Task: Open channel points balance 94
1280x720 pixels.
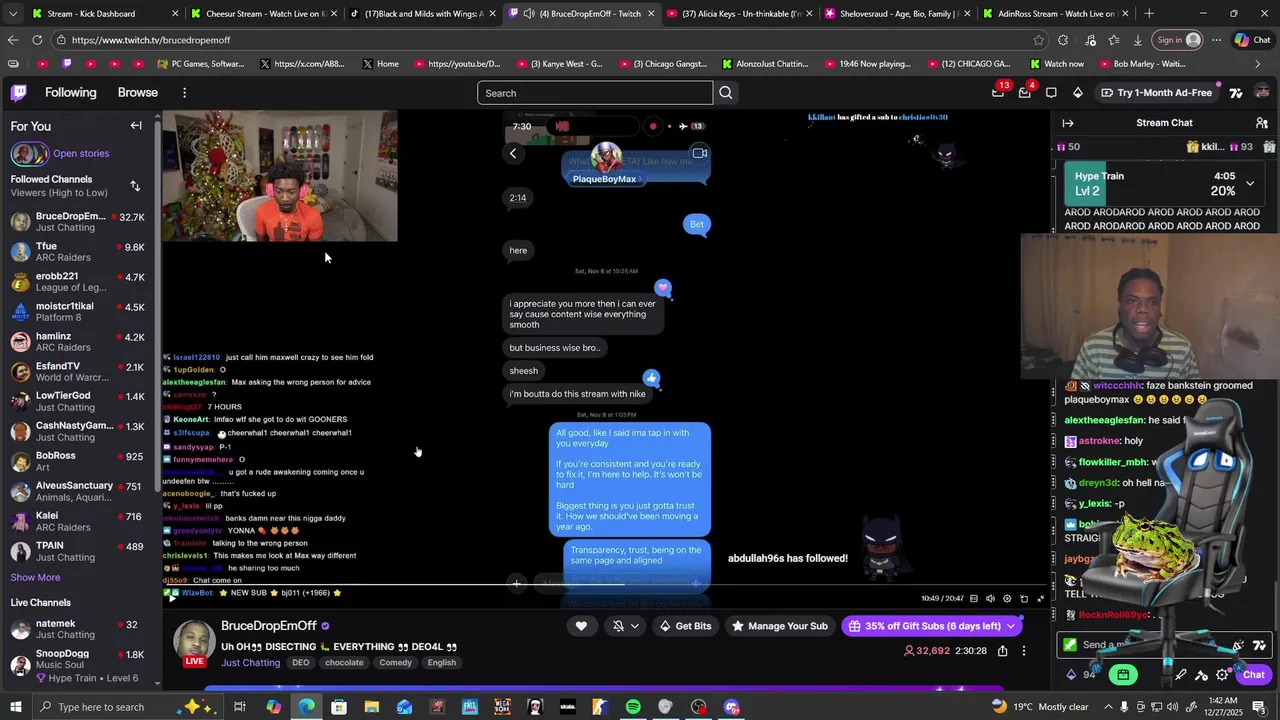Action: pos(1081,675)
